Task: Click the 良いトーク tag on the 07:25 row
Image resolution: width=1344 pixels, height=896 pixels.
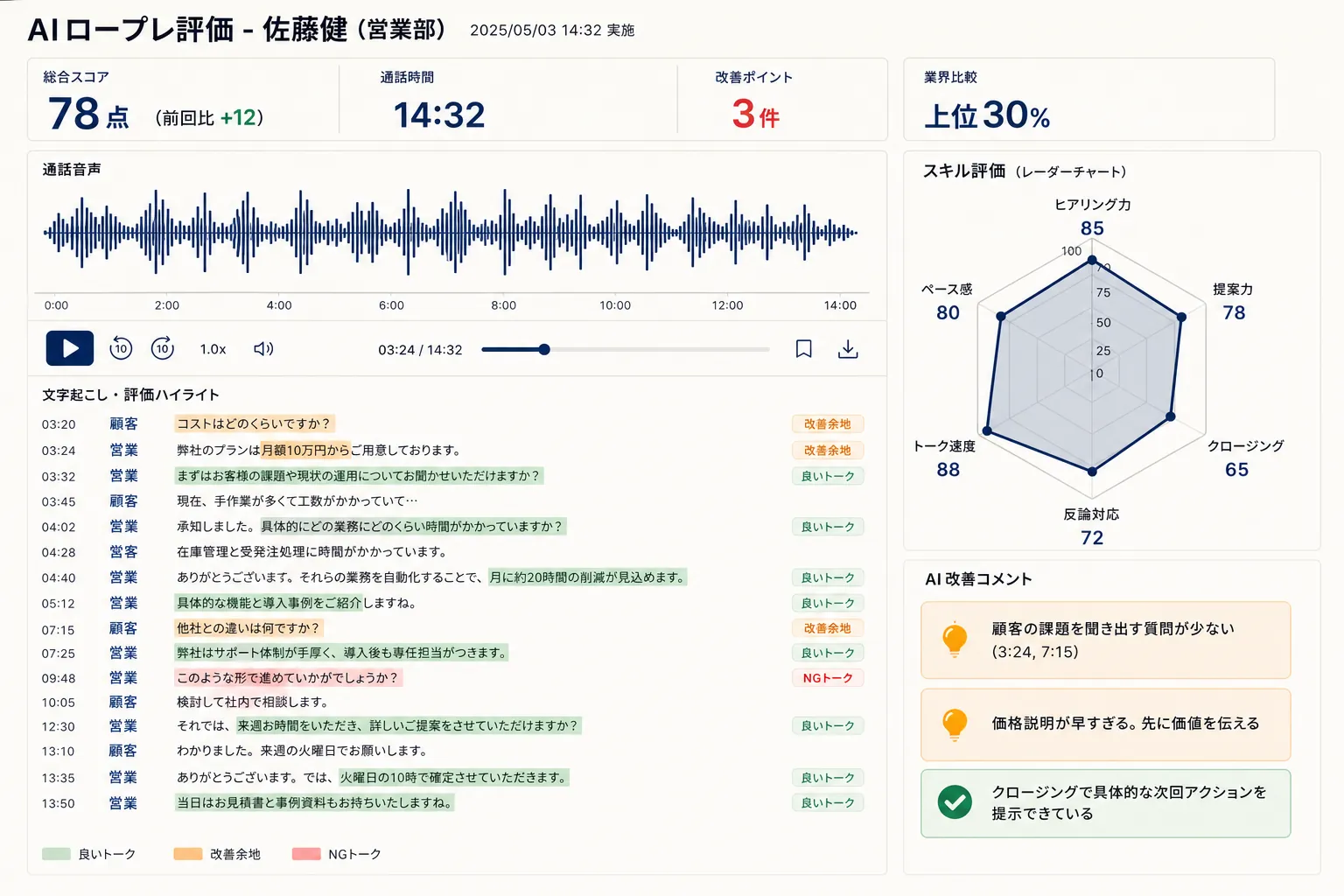Action: pos(828,653)
